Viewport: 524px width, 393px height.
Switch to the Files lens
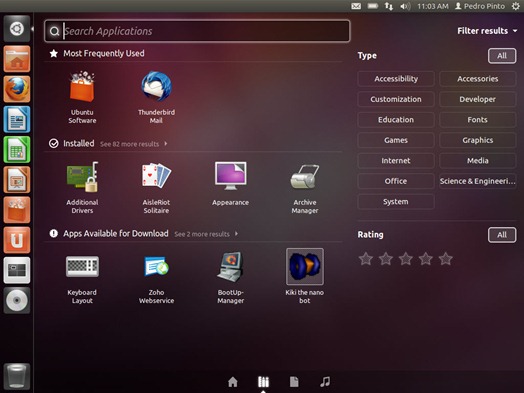294,382
